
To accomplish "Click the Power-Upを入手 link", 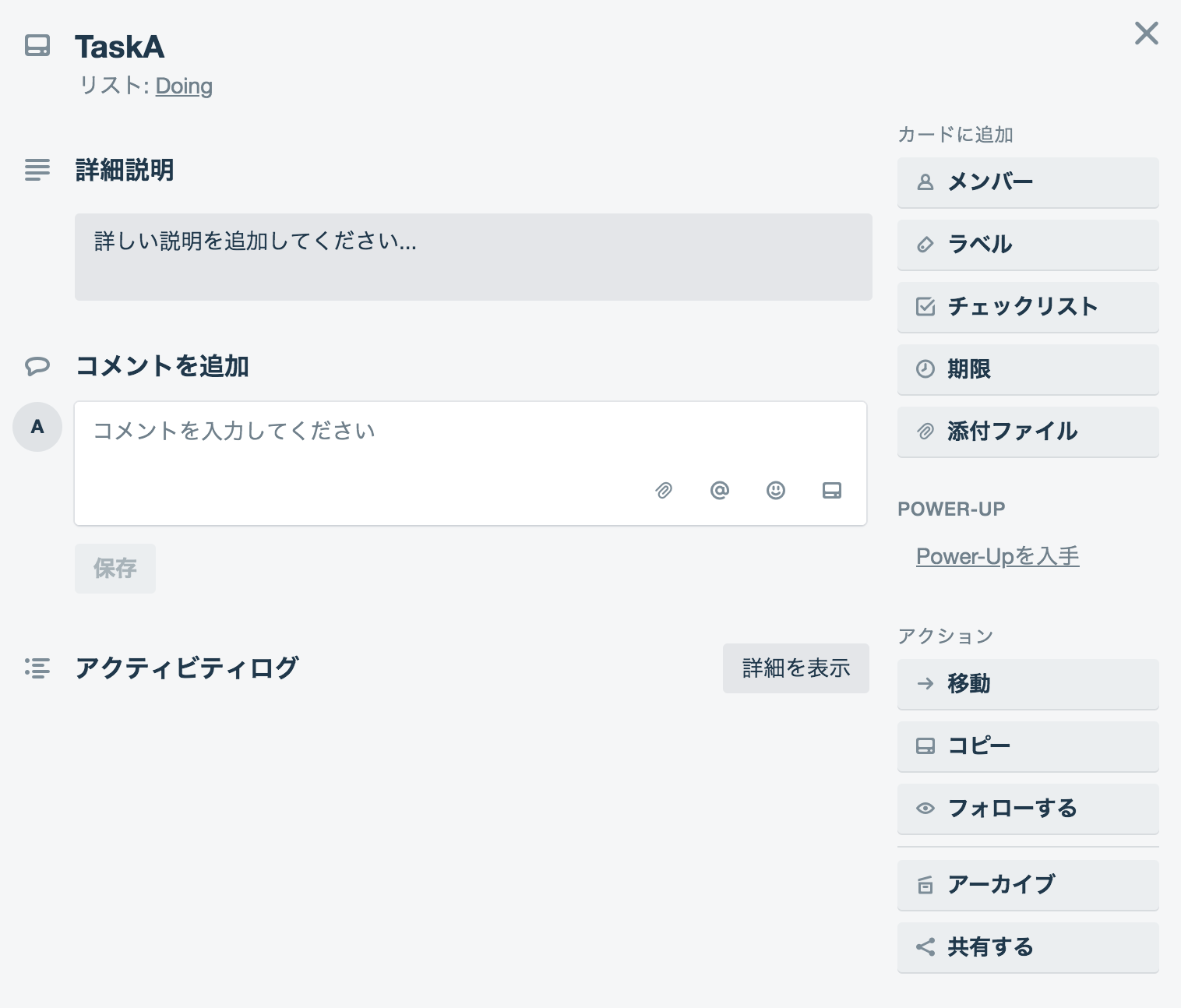I will 997,556.
